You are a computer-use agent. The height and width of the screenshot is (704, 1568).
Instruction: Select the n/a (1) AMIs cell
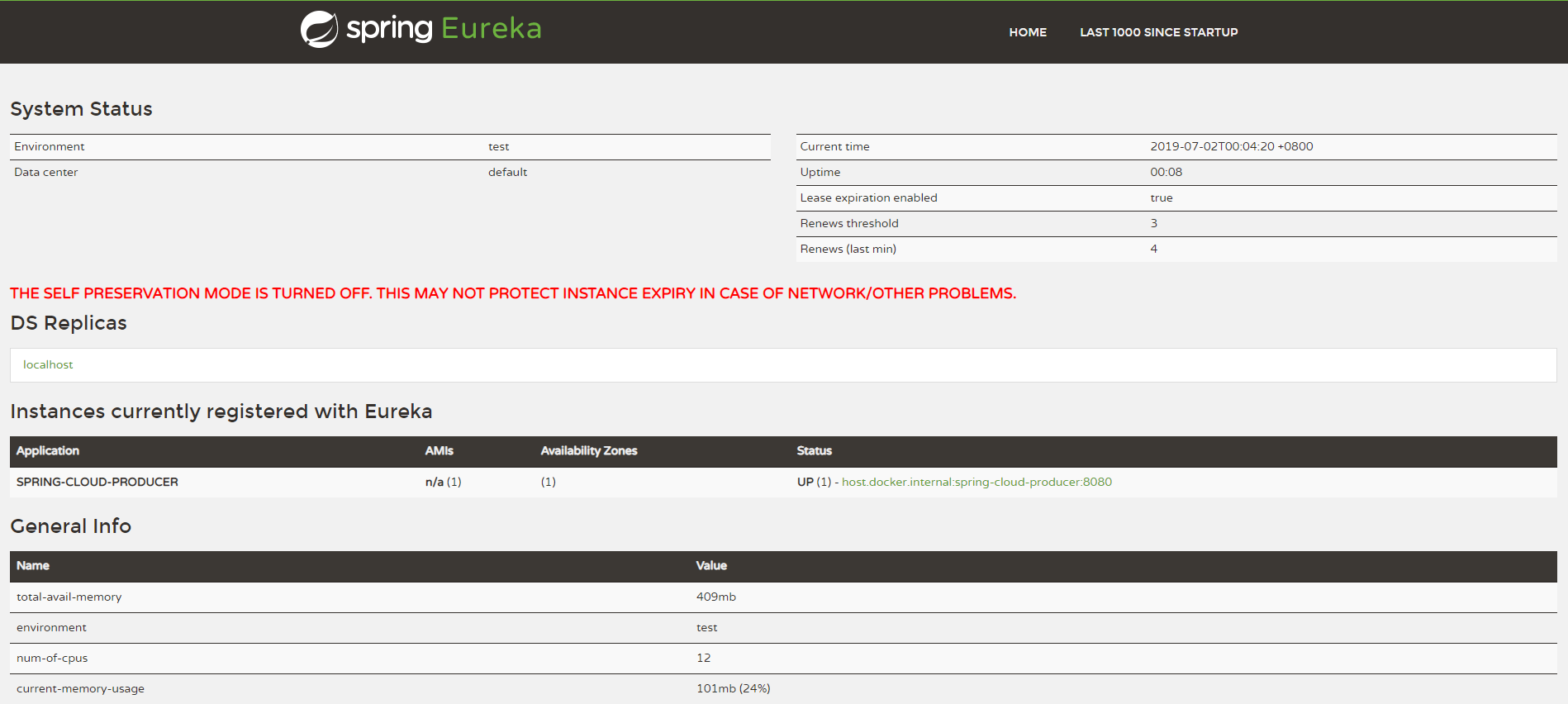tap(444, 482)
